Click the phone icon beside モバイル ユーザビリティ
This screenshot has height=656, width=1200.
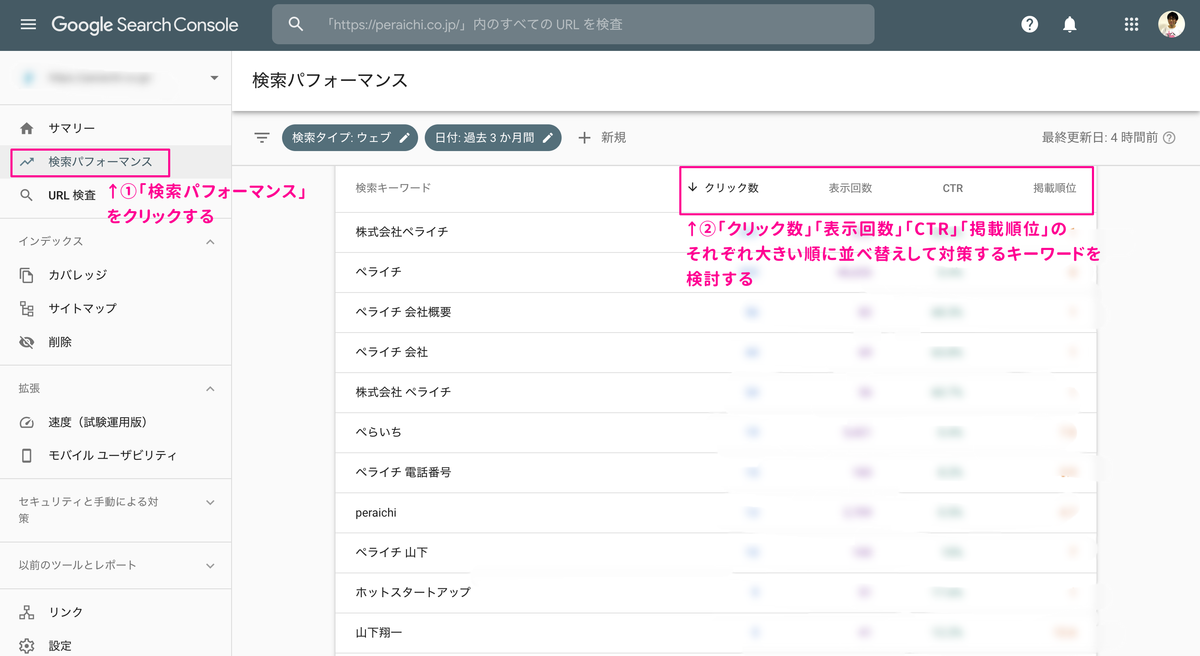coord(27,455)
